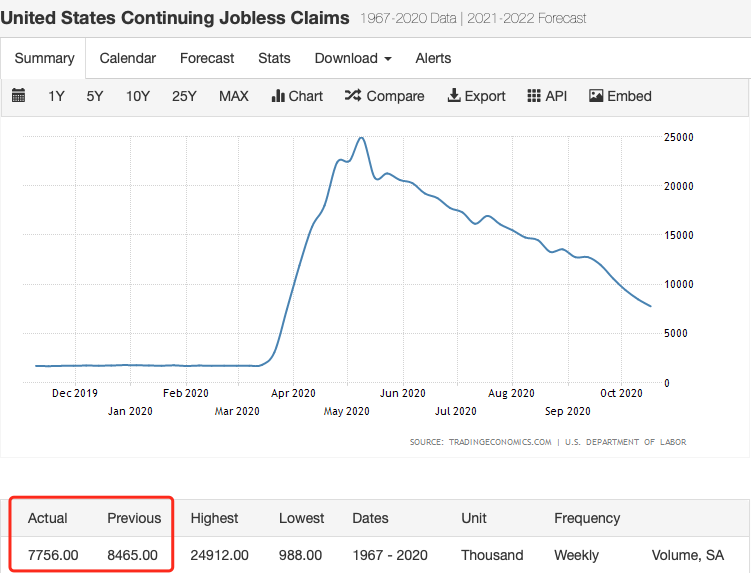Open the Stats tab

click(274, 58)
